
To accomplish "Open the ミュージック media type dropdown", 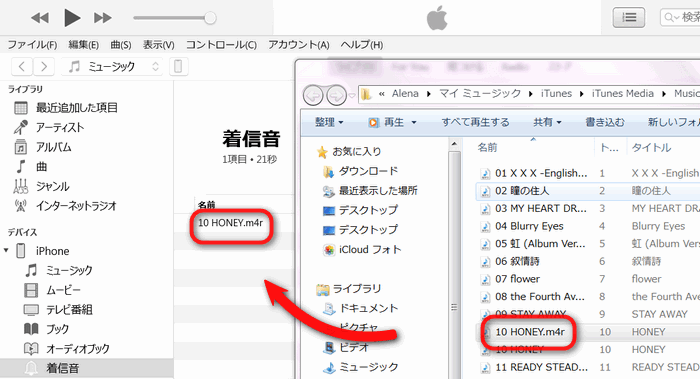I will 112,67.
